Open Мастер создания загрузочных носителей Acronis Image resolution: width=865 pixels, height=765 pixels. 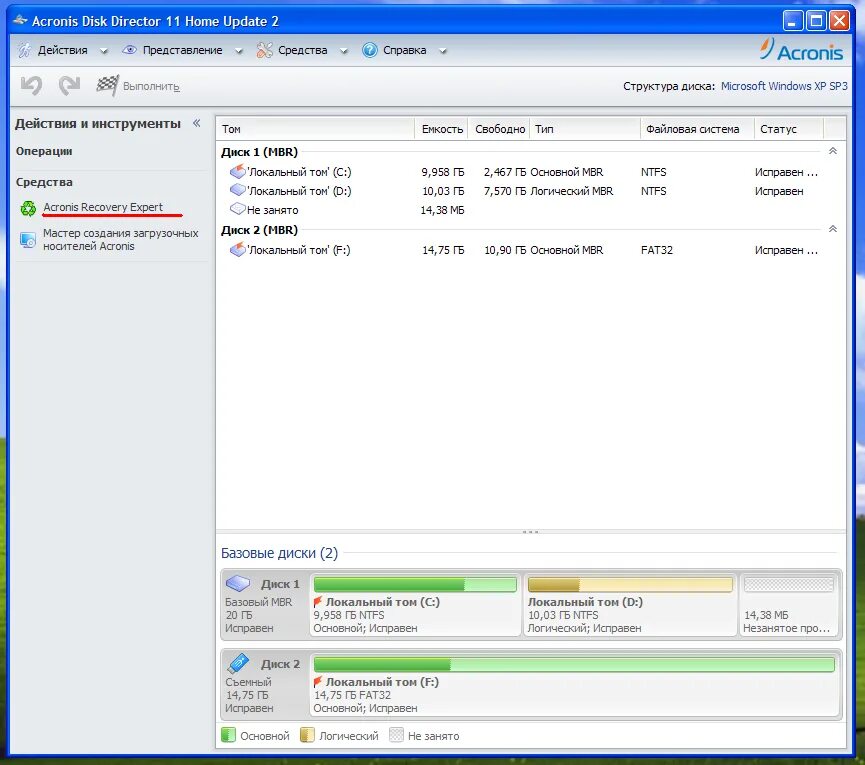click(120, 239)
